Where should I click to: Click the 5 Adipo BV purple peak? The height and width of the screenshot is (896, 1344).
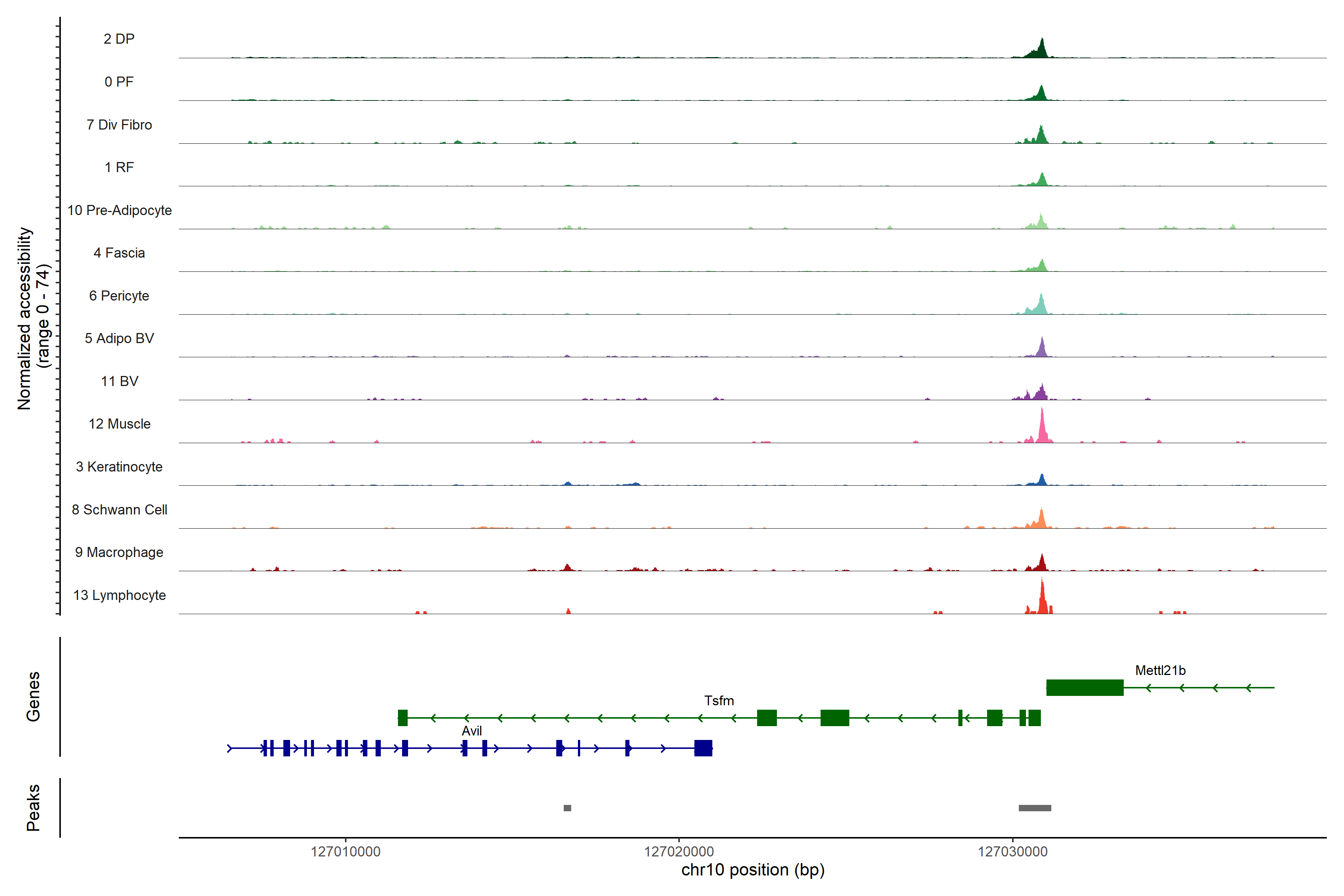pyautogui.click(x=1042, y=349)
